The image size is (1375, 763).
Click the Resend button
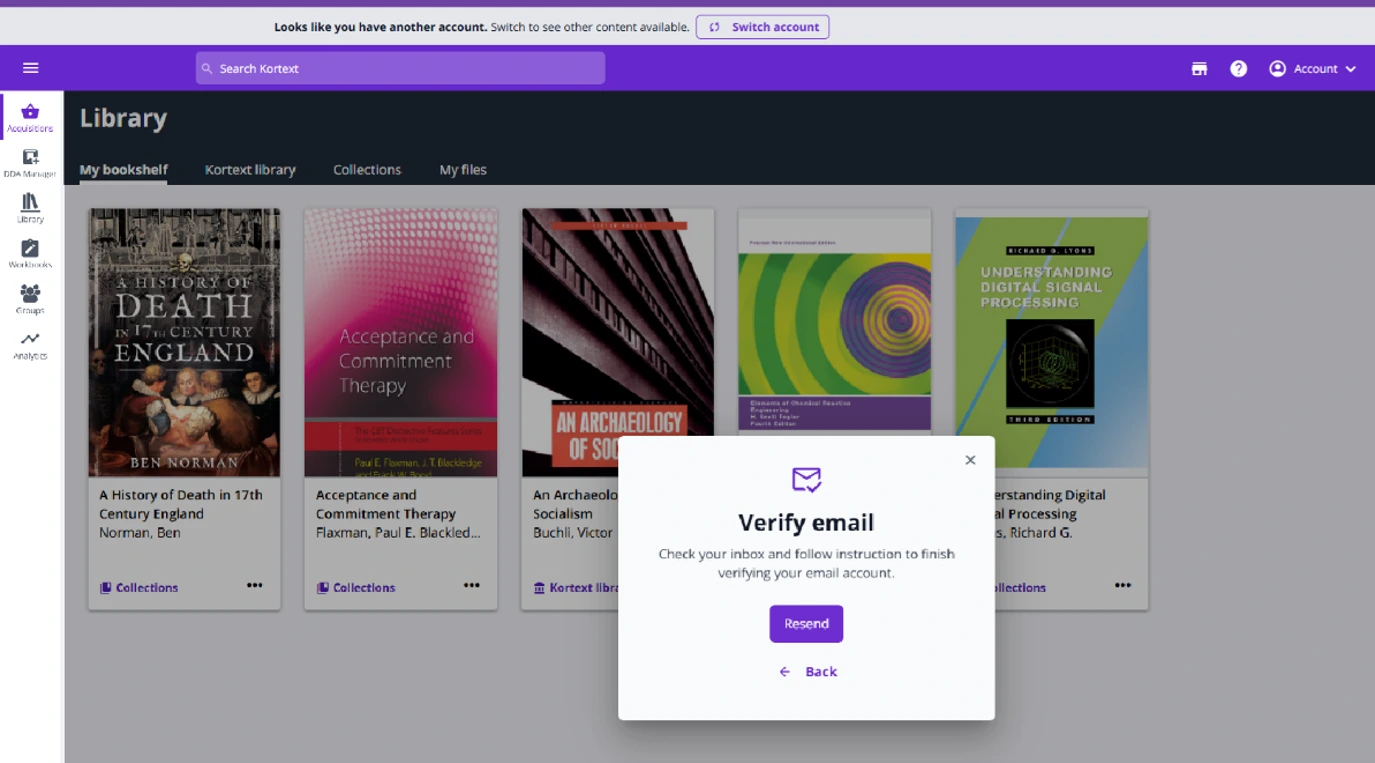click(x=806, y=624)
